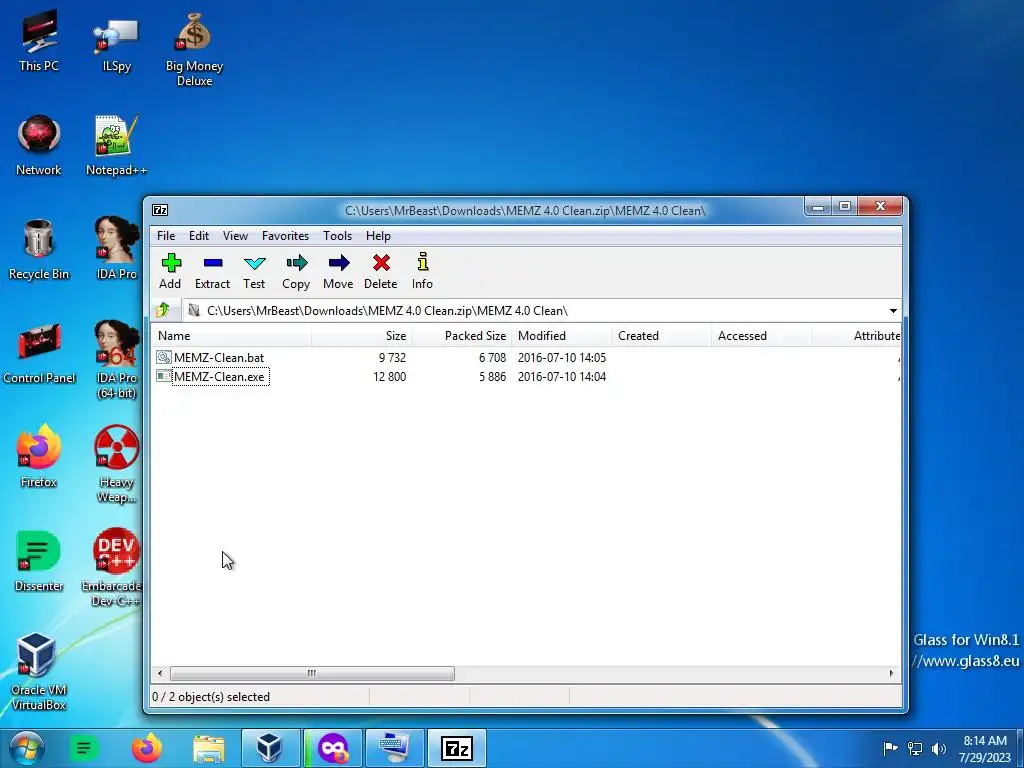
Task: Sort by Created column header
Action: tap(662, 336)
